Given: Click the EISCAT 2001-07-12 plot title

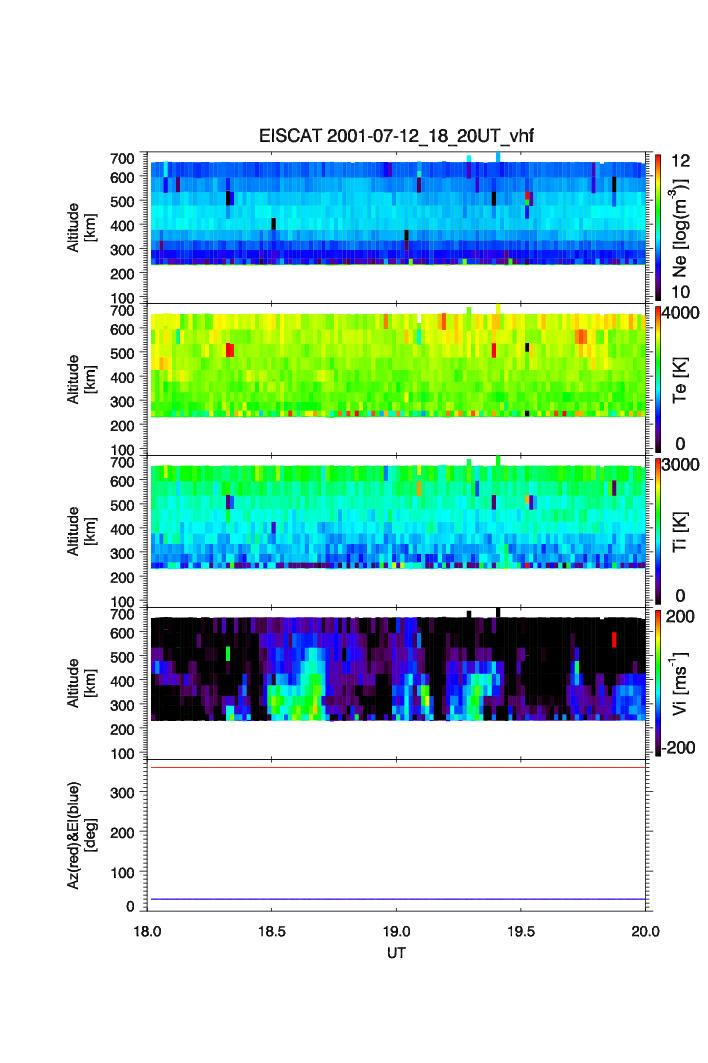Looking at the screenshot, I should [397, 136].
